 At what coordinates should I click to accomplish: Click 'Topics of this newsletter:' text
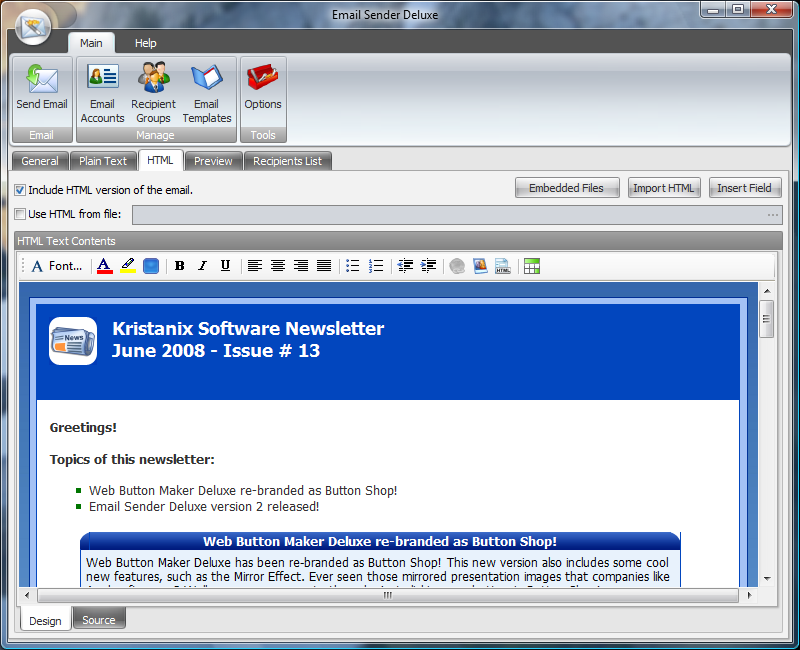pos(132,459)
